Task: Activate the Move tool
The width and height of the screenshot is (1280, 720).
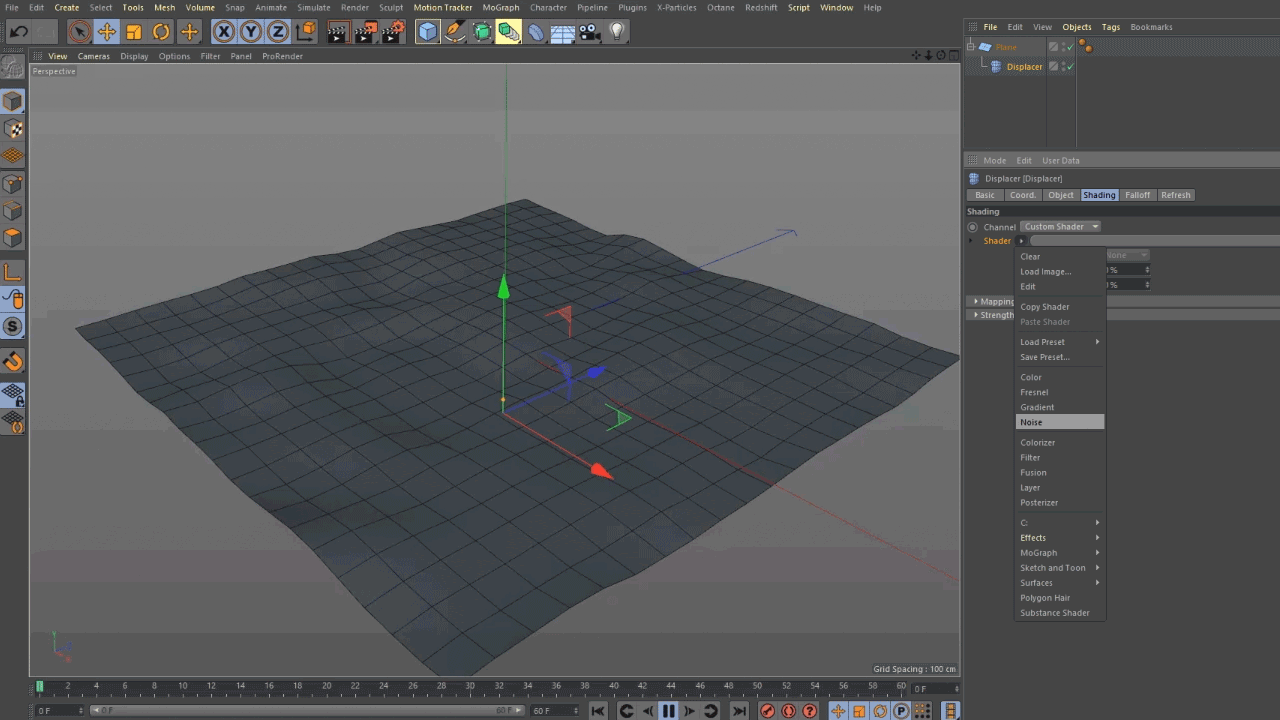Action: click(x=107, y=32)
